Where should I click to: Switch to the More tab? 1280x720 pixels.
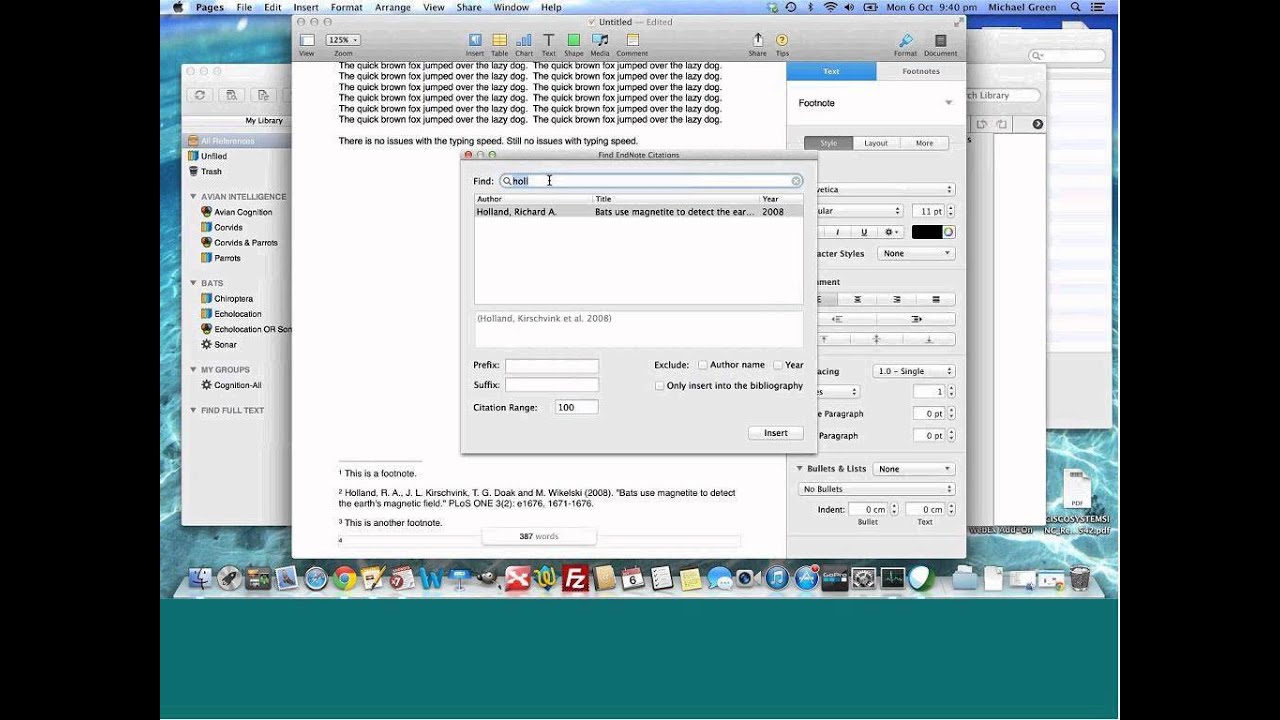(924, 143)
